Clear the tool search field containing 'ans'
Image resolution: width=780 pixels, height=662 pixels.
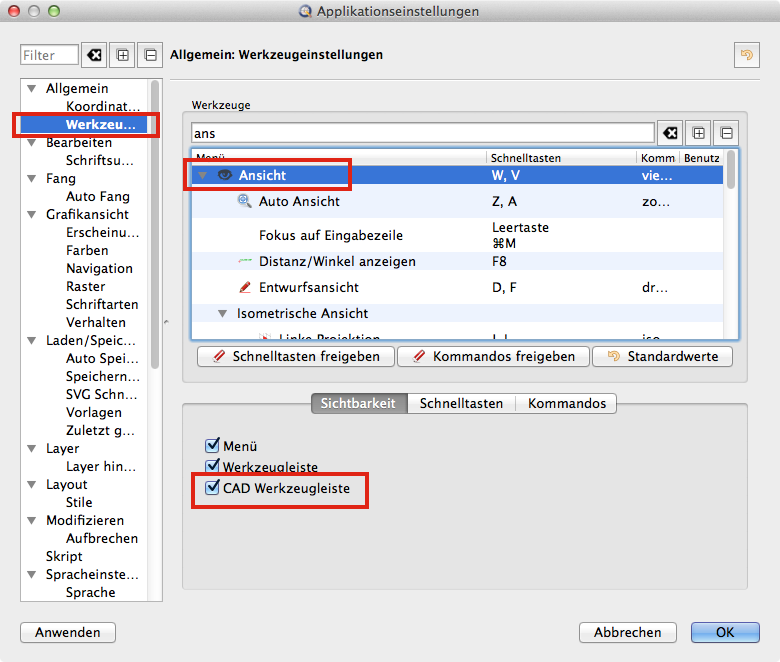coord(670,133)
